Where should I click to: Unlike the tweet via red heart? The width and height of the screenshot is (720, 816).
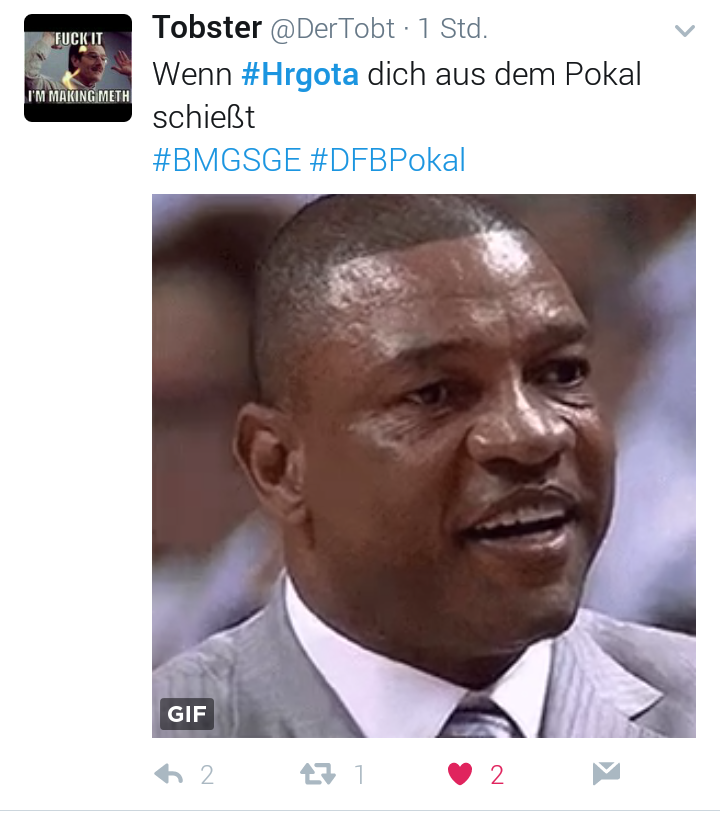(x=460, y=773)
